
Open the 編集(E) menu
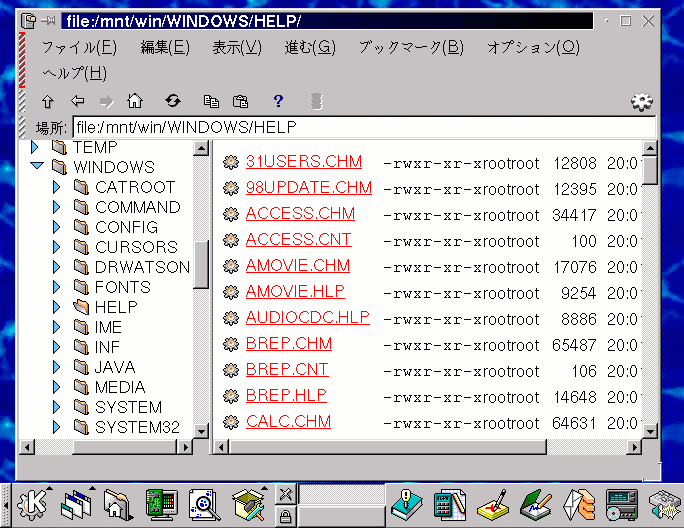tap(165, 47)
